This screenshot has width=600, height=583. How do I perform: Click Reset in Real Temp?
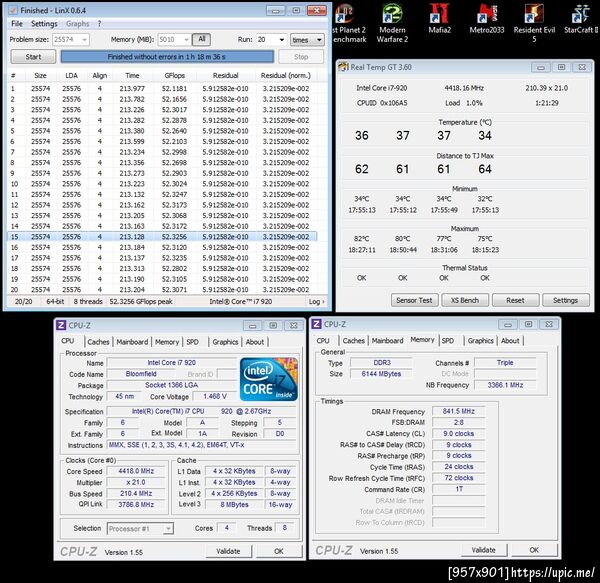click(x=515, y=300)
